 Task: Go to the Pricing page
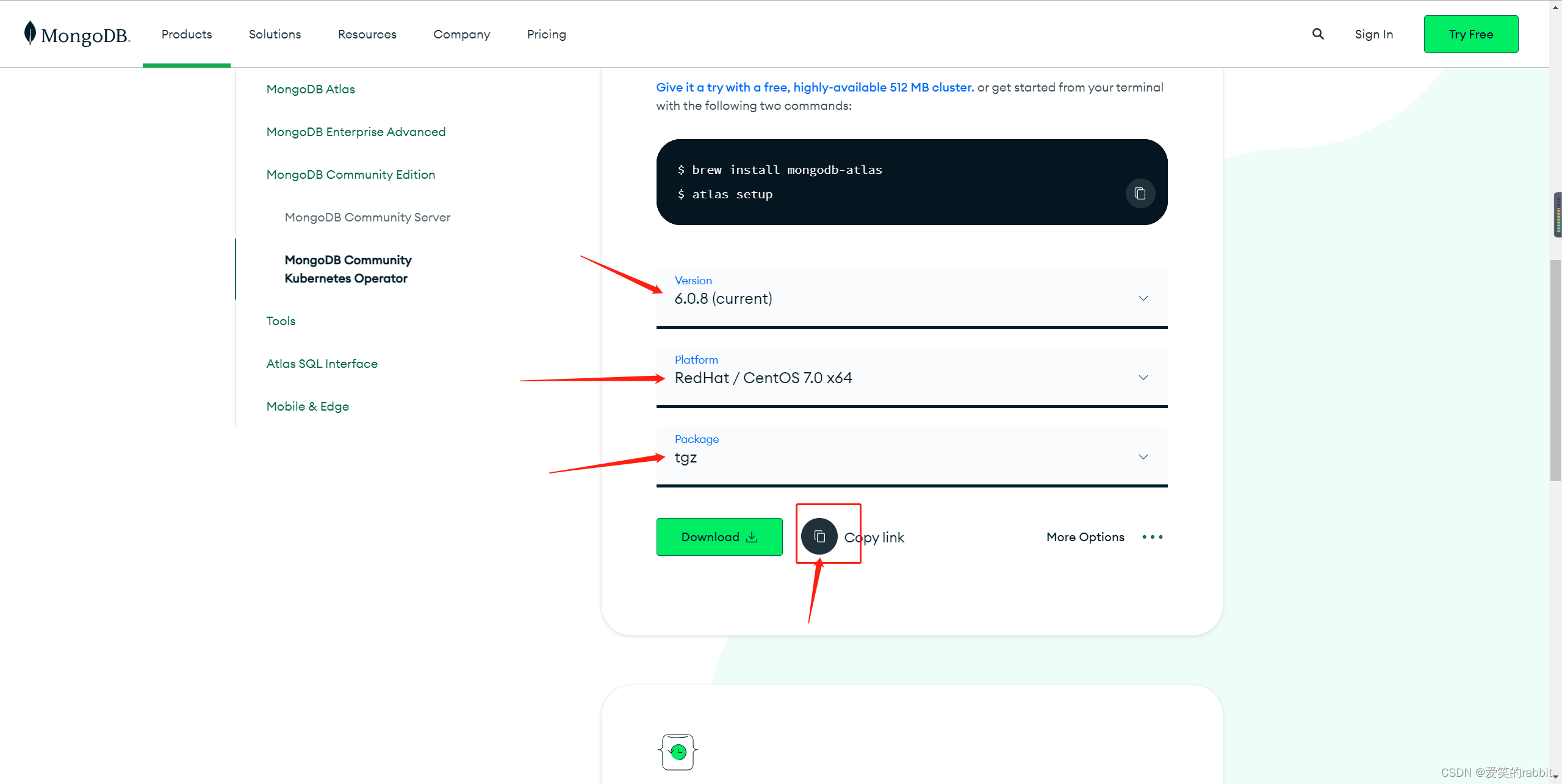point(547,34)
